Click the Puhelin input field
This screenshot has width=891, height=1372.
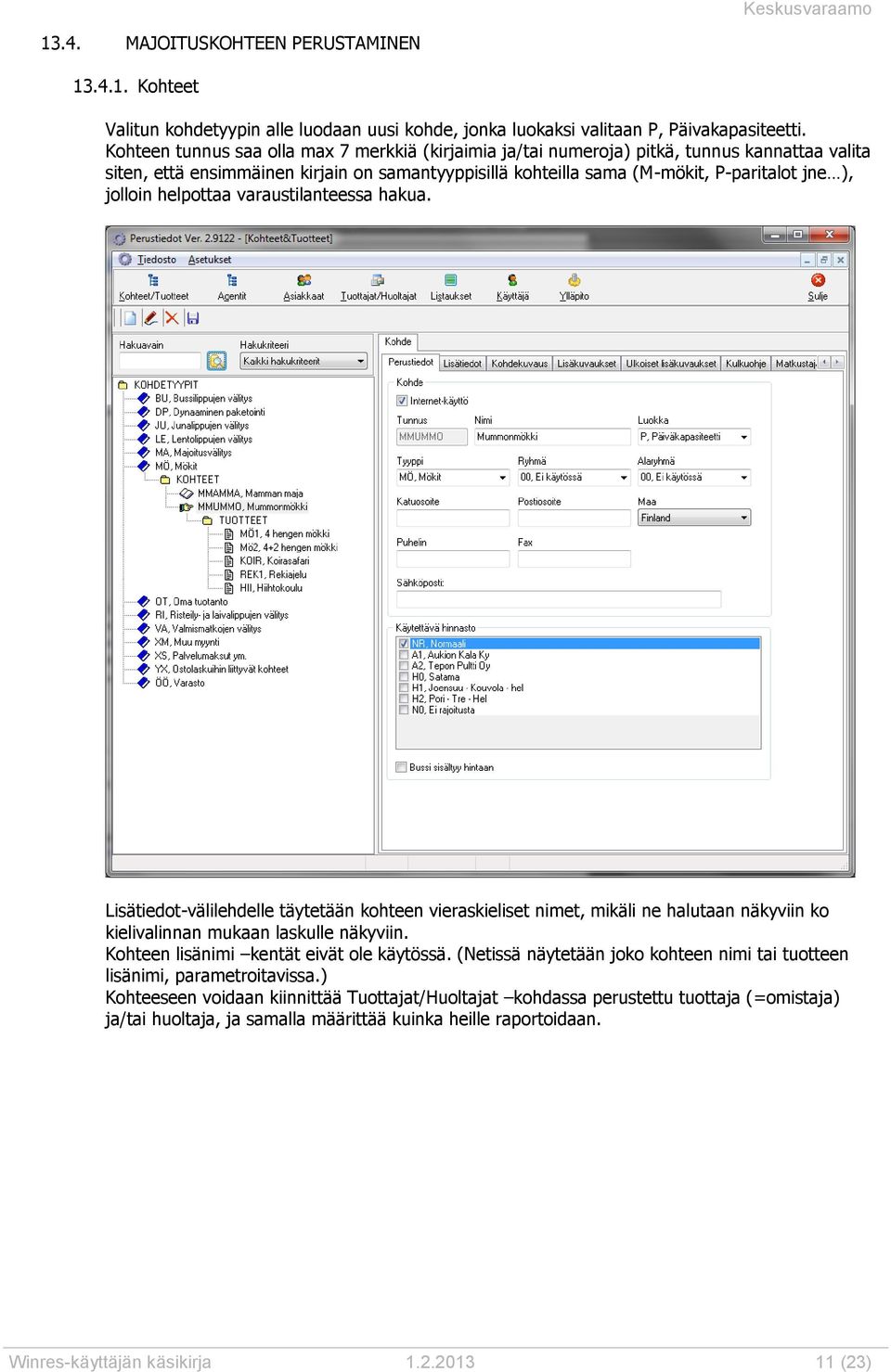453,558
